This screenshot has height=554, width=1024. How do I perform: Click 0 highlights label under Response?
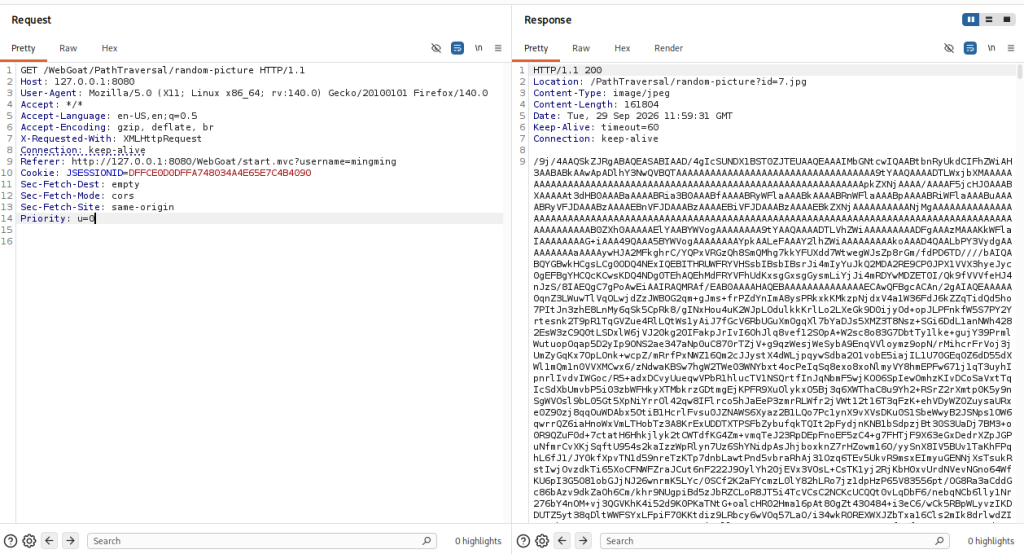[x=991, y=541]
